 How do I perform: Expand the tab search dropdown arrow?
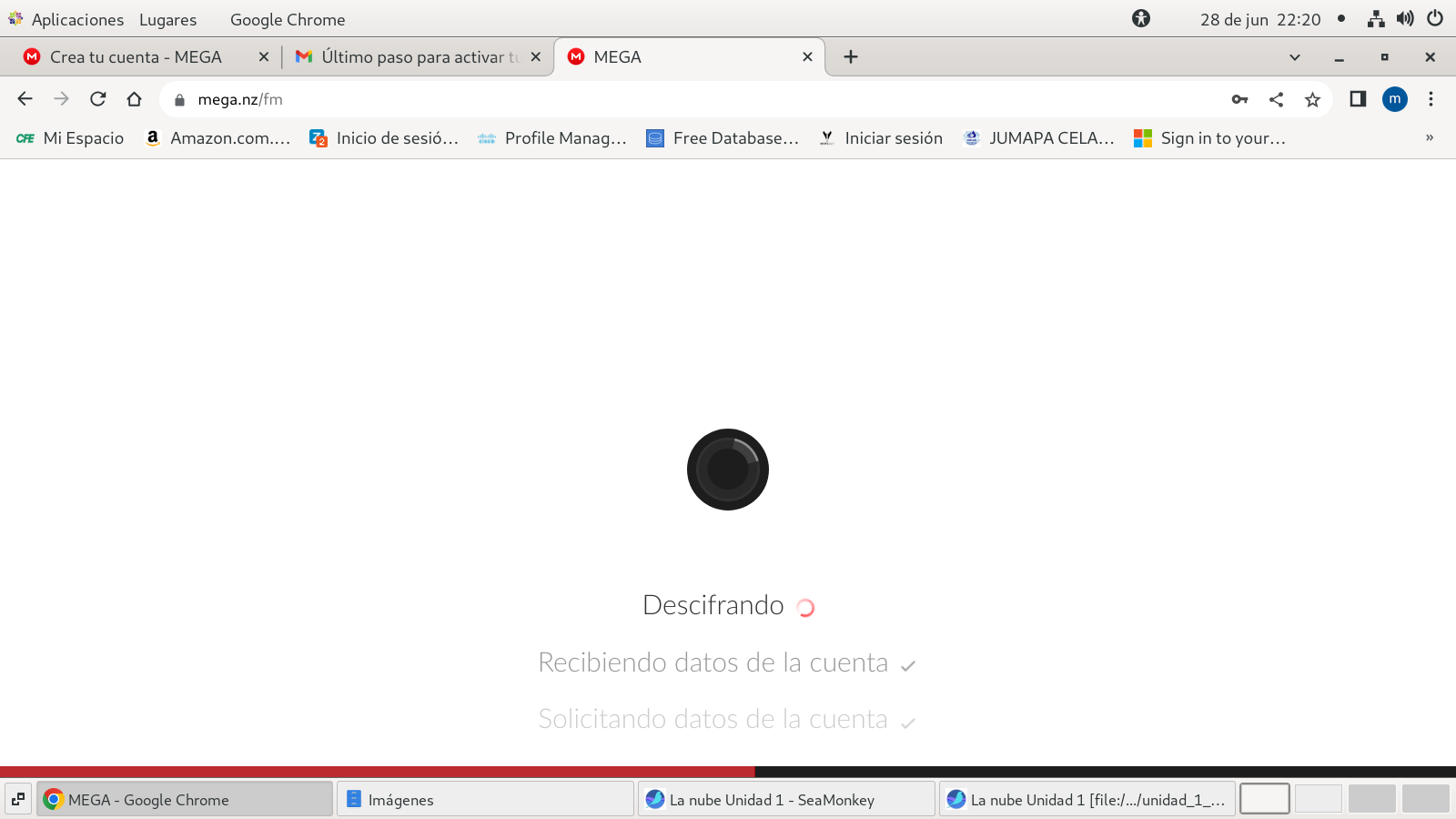click(1294, 57)
